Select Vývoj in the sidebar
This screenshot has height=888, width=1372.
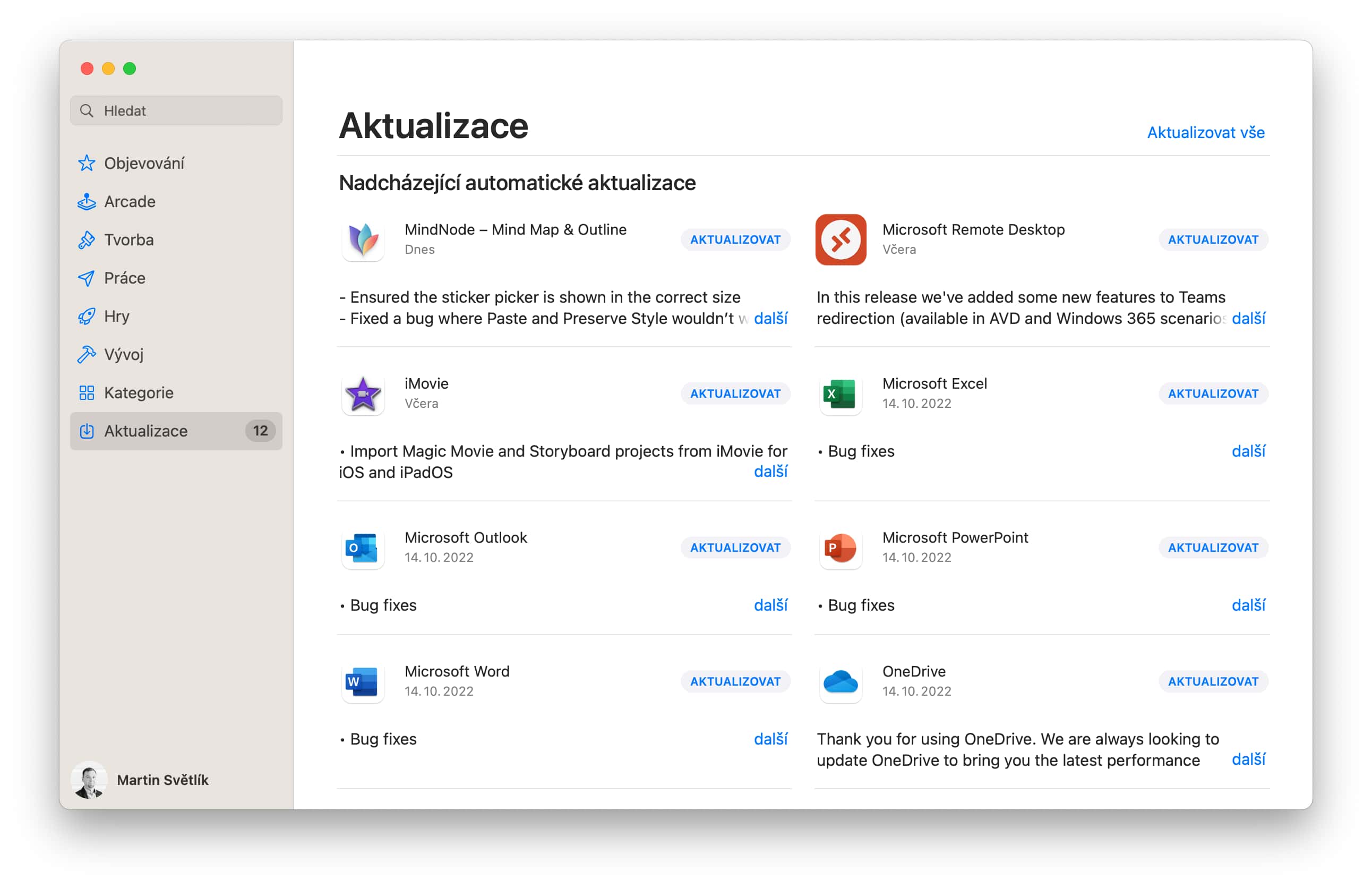pos(176,355)
